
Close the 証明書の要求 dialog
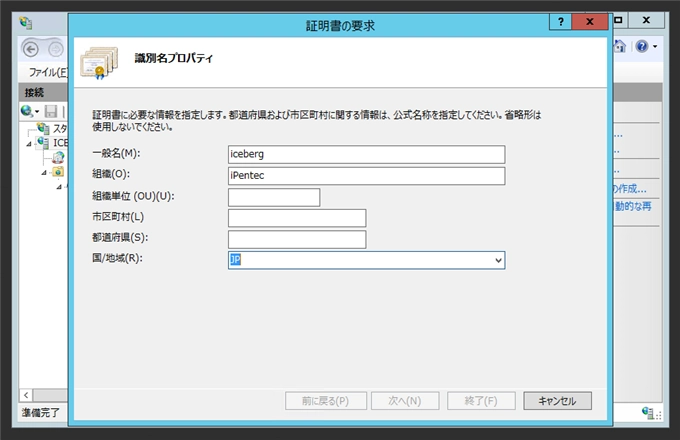(x=590, y=22)
